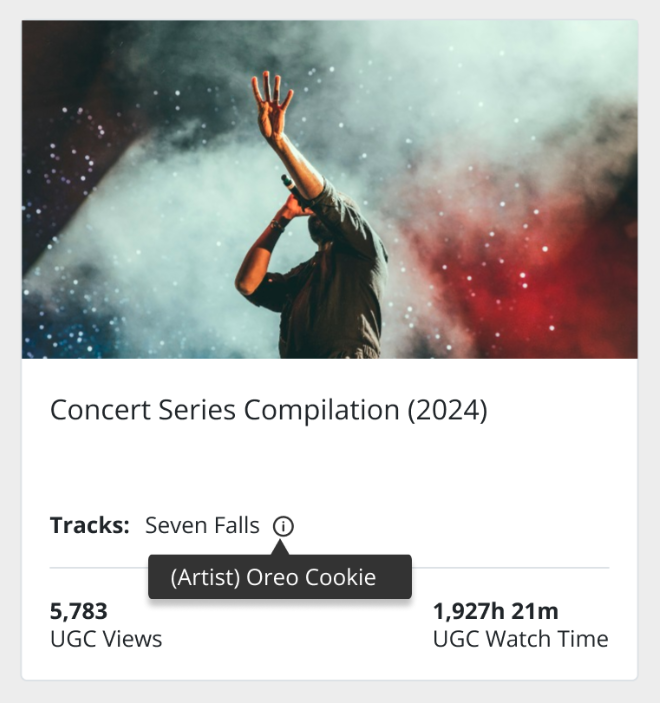Click the word Compilation in the title
Image resolution: width=660 pixels, height=703 pixels.
(321, 411)
